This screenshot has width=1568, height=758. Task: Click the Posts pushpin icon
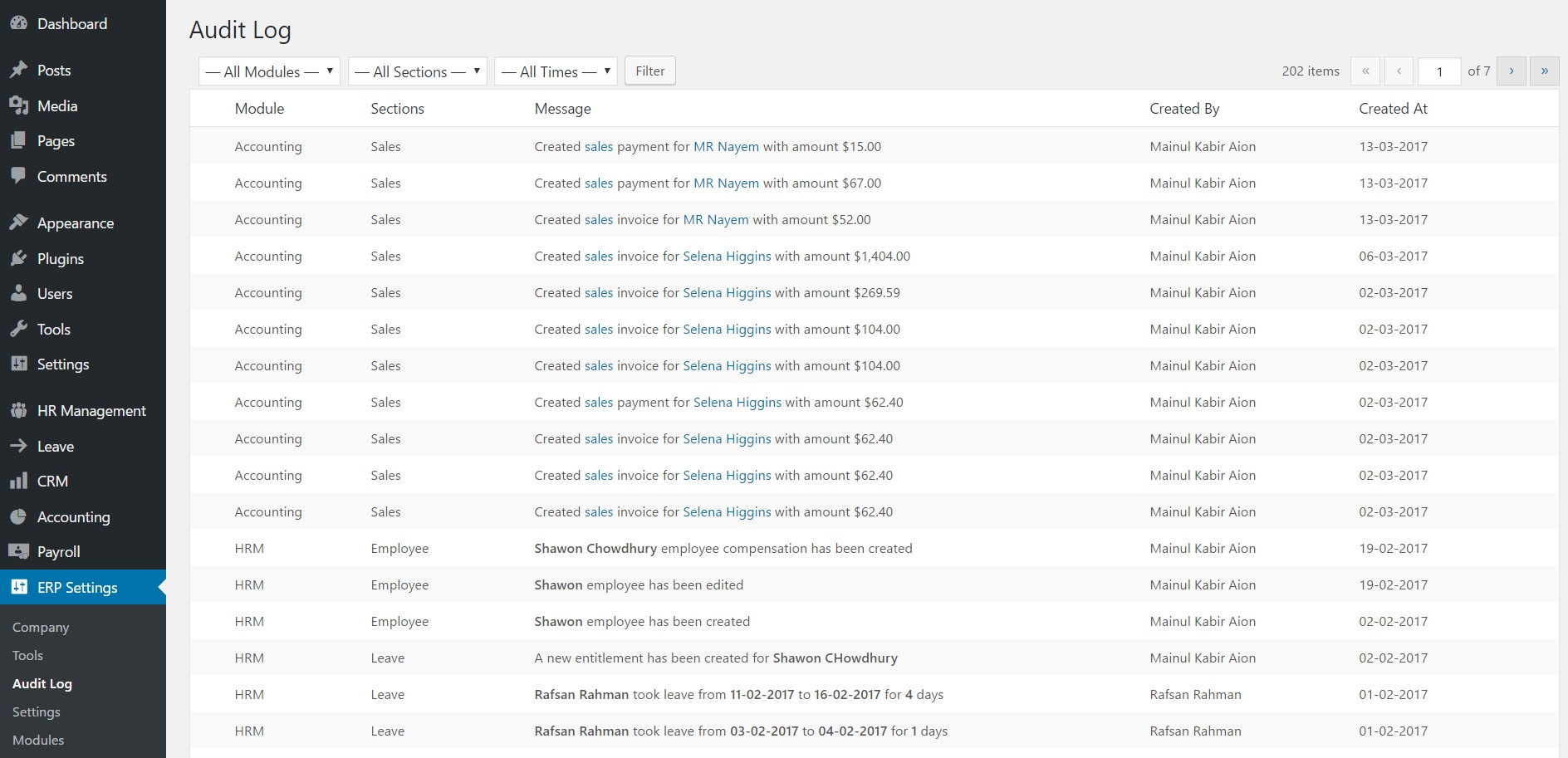coord(18,70)
